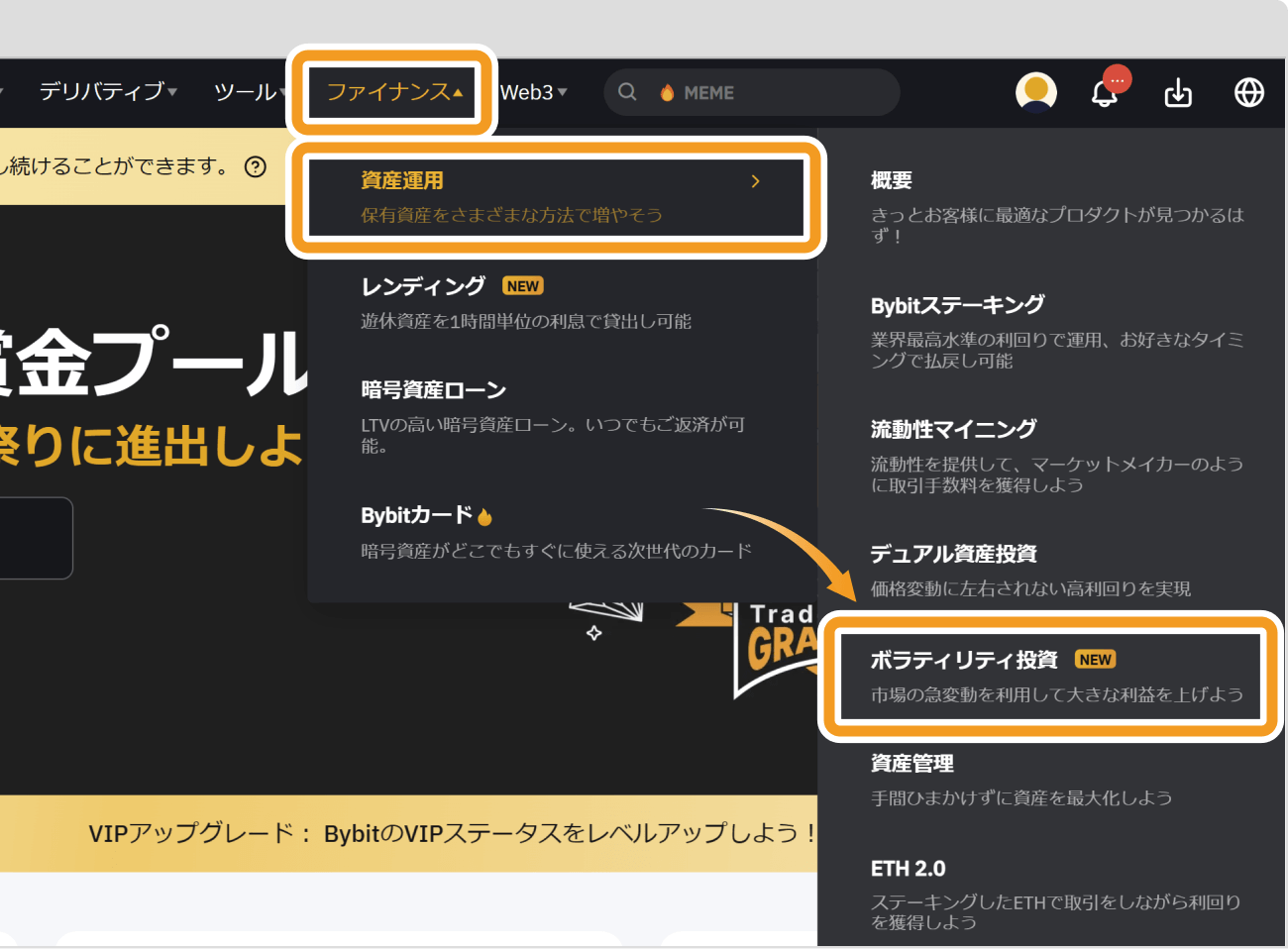Open the user profile avatar
Image resolution: width=1288 pixels, height=949 pixels.
pos(1036,92)
